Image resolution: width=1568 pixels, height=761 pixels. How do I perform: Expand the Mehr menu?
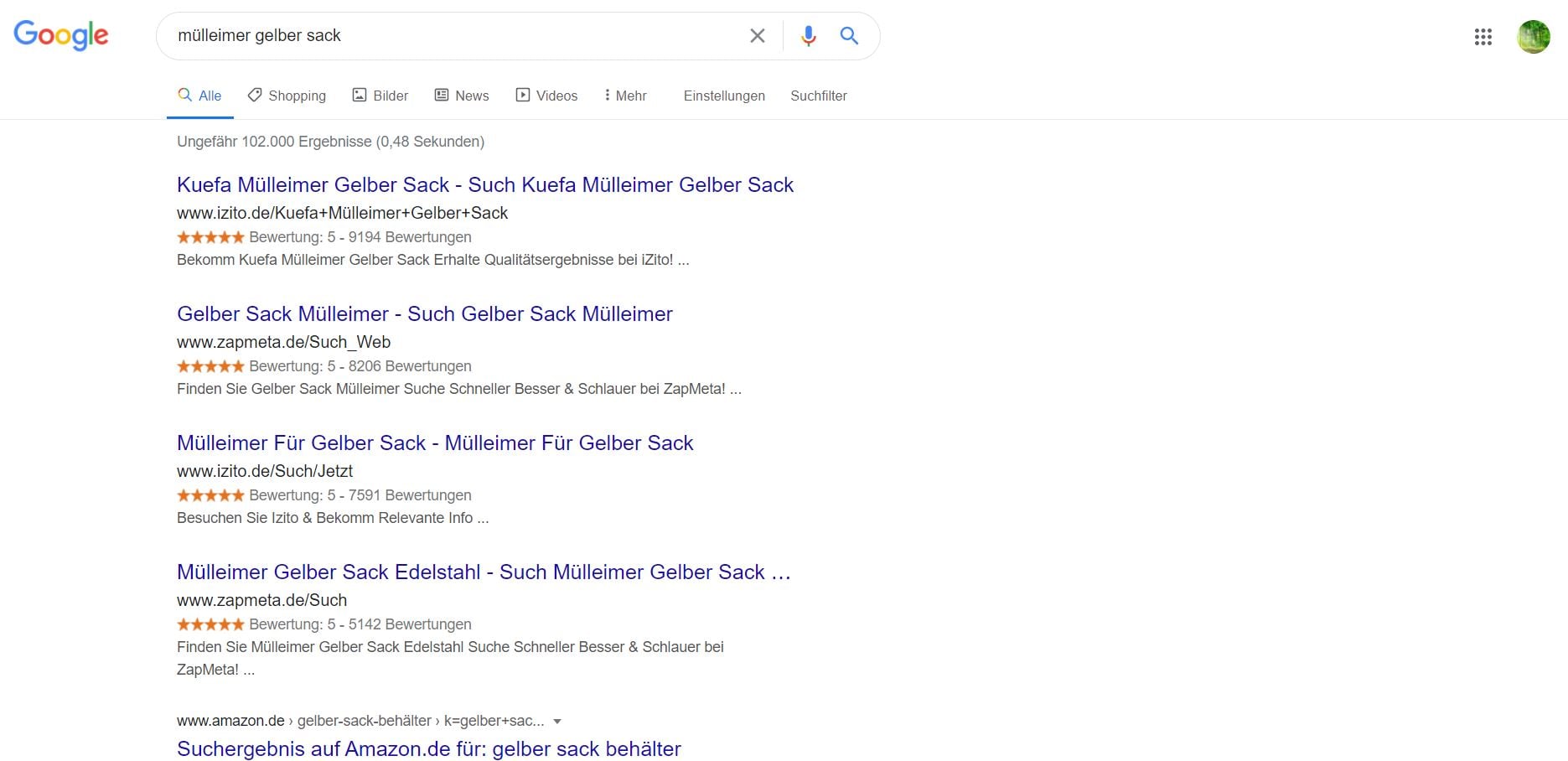tap(625, 96)
